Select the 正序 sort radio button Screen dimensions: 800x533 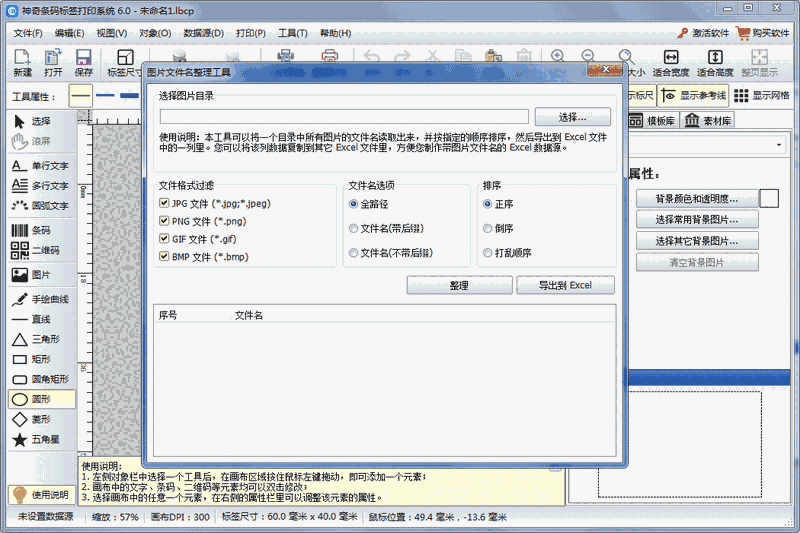[487, 204]
